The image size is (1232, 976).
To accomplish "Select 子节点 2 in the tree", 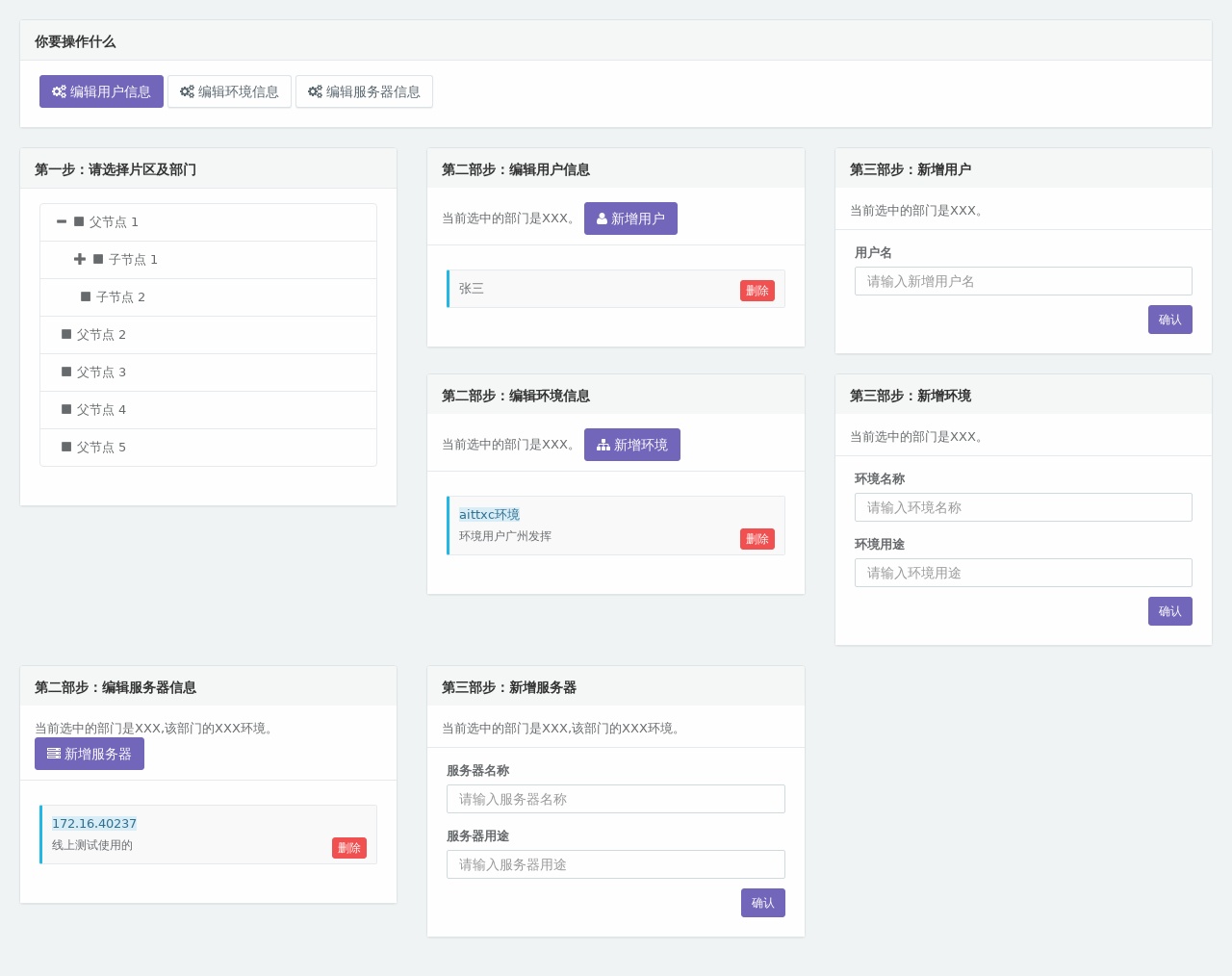I will [x=120, y=297].
